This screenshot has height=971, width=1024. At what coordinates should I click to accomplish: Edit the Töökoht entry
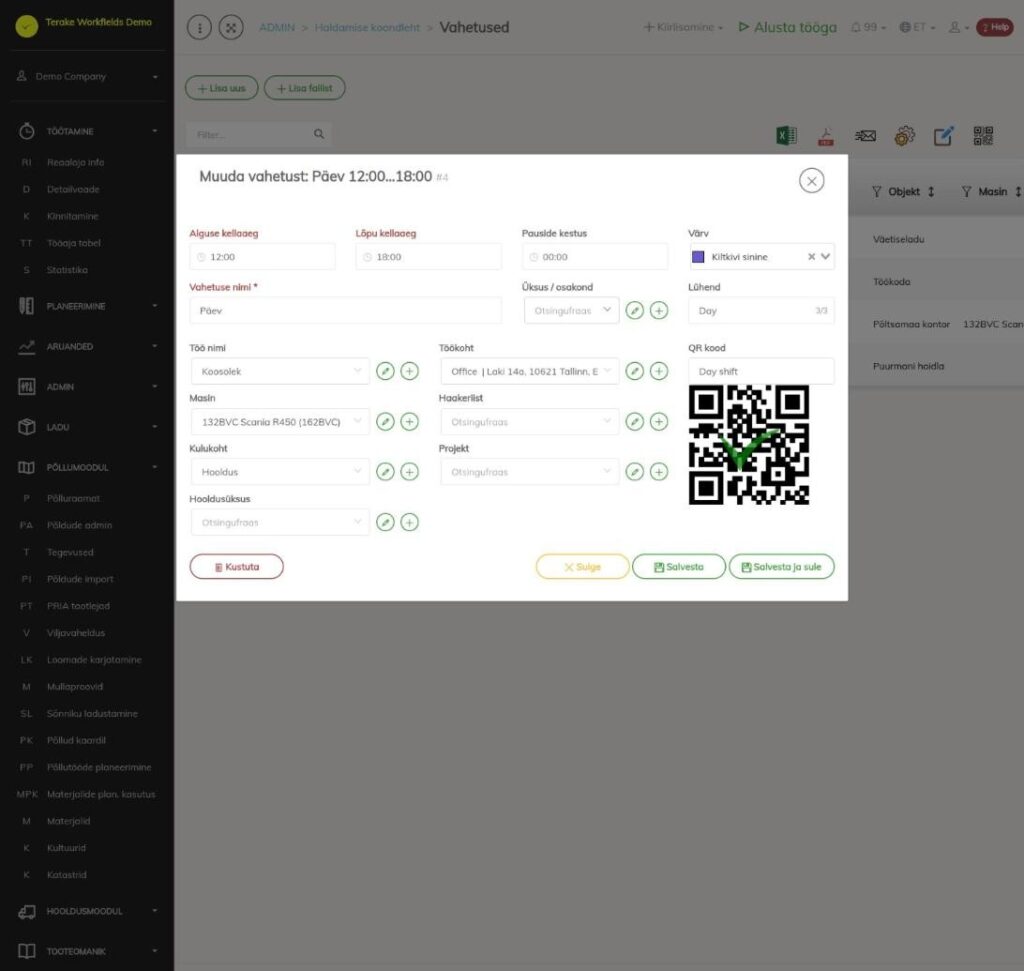[x=635, y=372]
